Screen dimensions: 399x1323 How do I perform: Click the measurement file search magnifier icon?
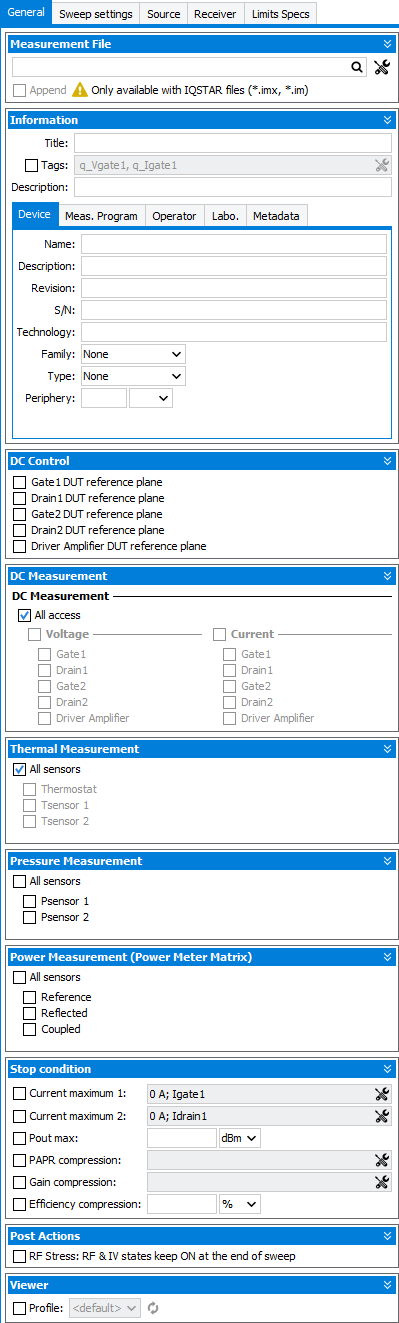[x=357, y=67]
